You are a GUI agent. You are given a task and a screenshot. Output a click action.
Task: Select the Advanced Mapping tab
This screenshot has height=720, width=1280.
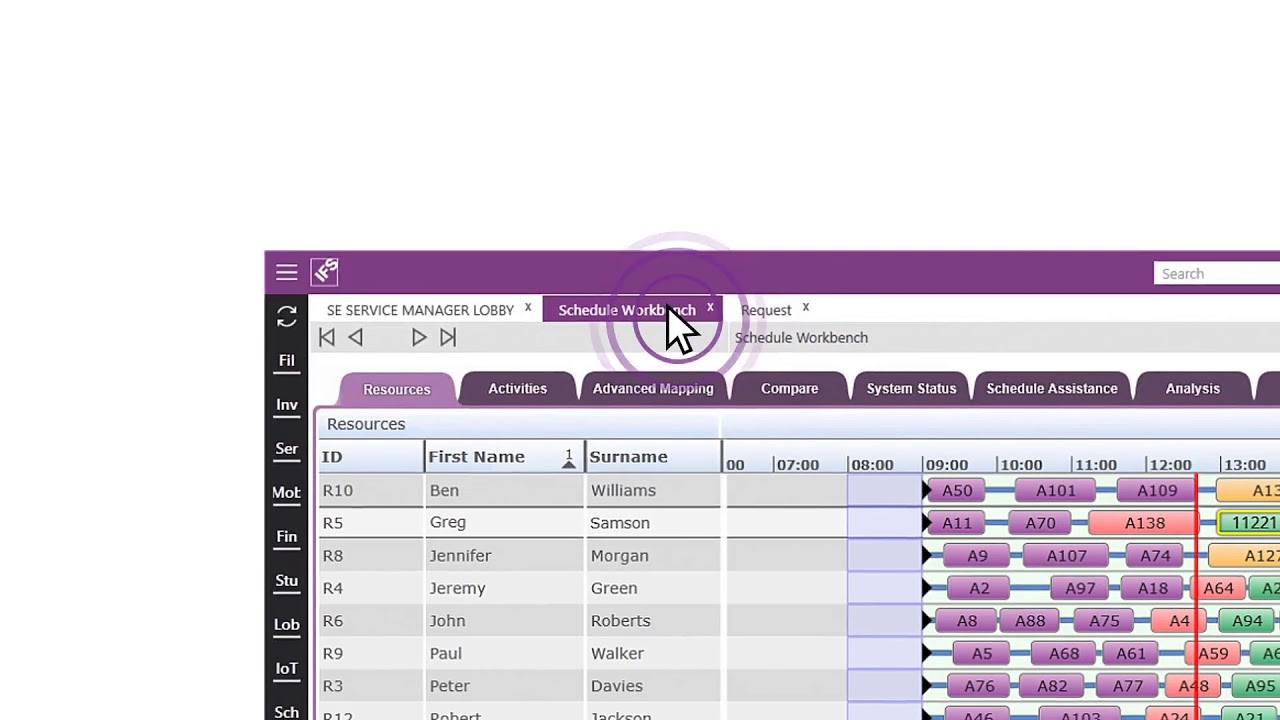[x=653, y=388]
